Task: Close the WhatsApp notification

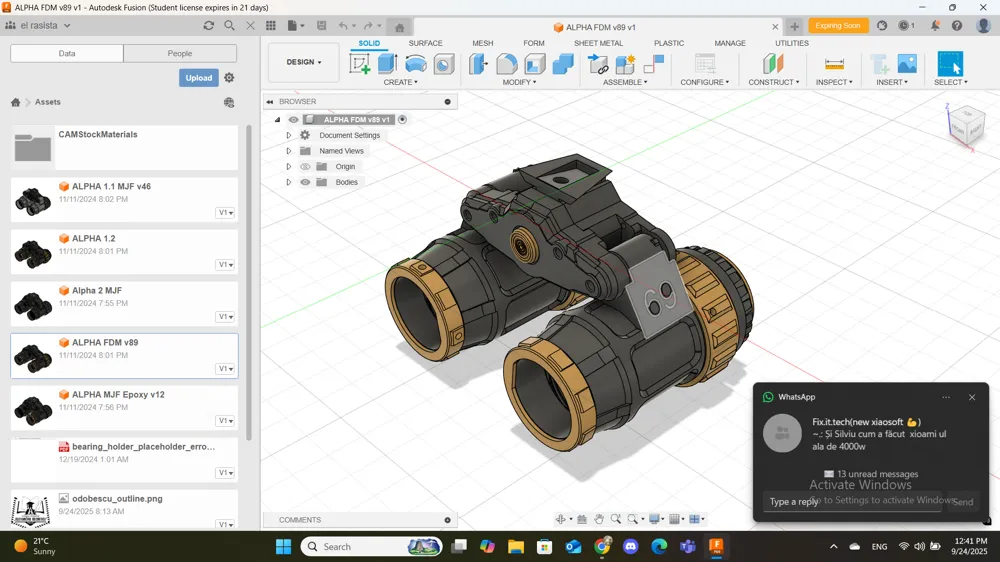Action: point(972,397)
